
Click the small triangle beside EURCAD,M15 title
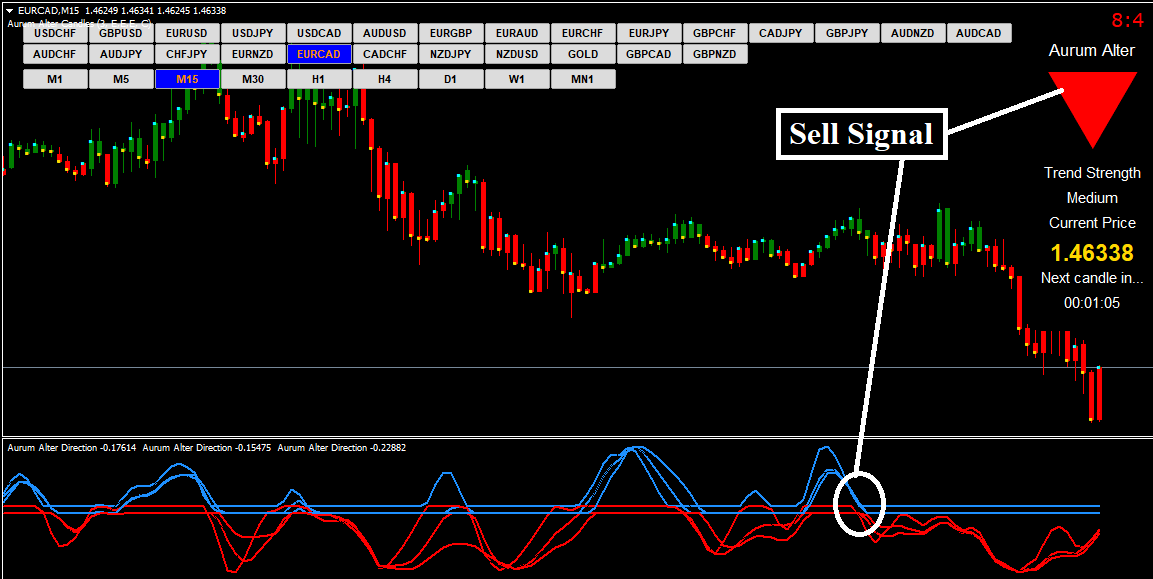9,10
